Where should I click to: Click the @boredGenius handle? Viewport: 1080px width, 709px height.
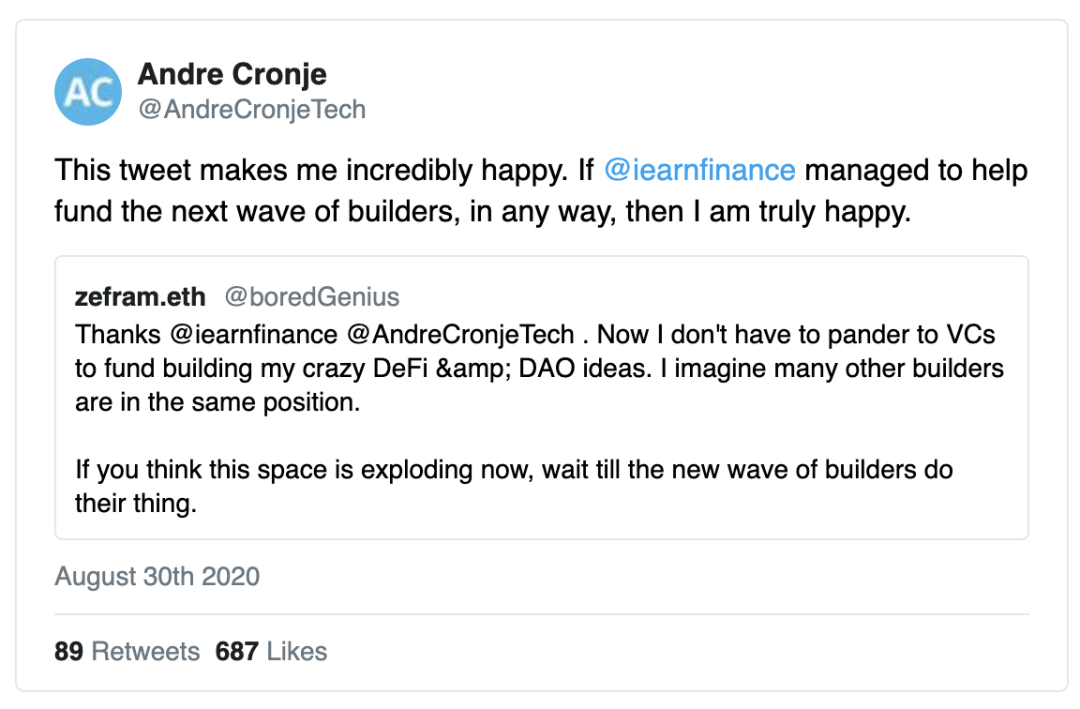click(x=312, y=297)
